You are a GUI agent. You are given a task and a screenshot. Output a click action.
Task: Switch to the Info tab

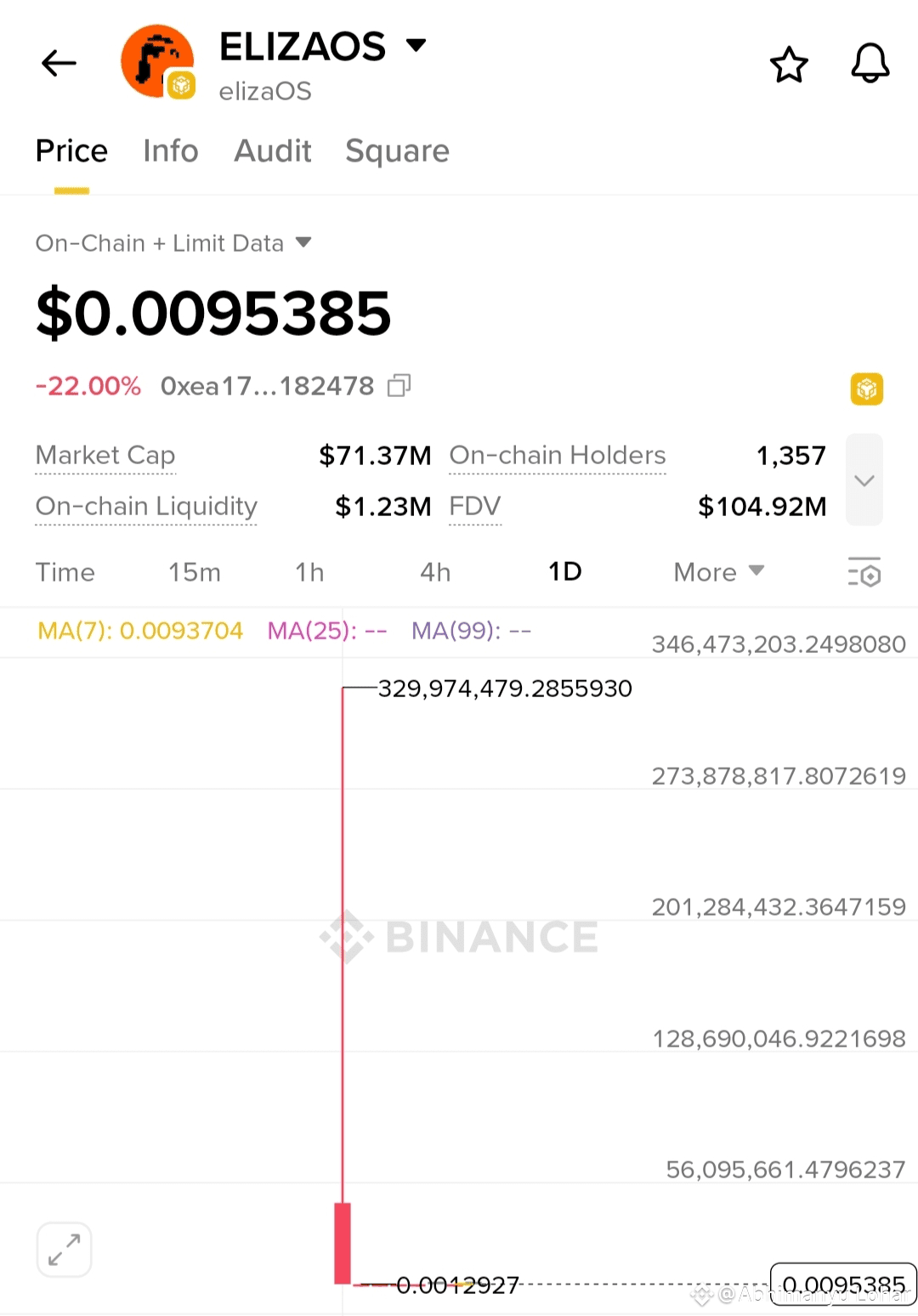click(x=170, y=151)
